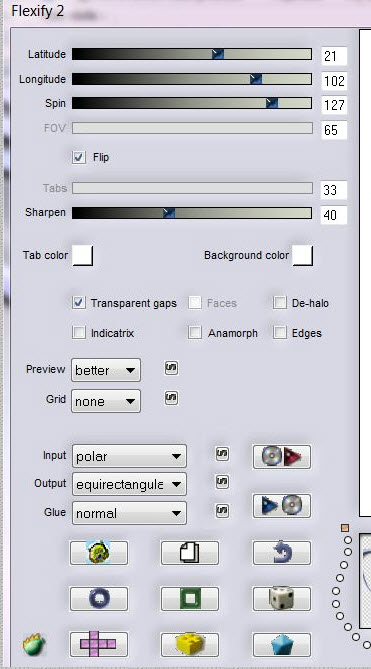
Task: Click the green paw icon
Action: coord(34,644)
